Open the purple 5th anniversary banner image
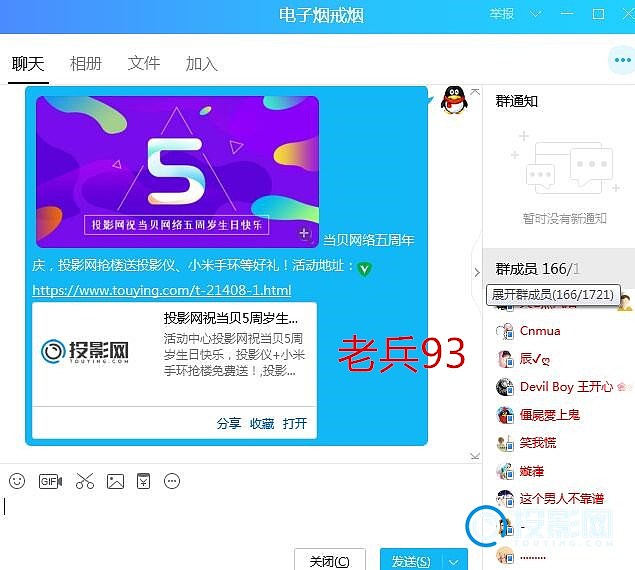 [x=177, y=172]
